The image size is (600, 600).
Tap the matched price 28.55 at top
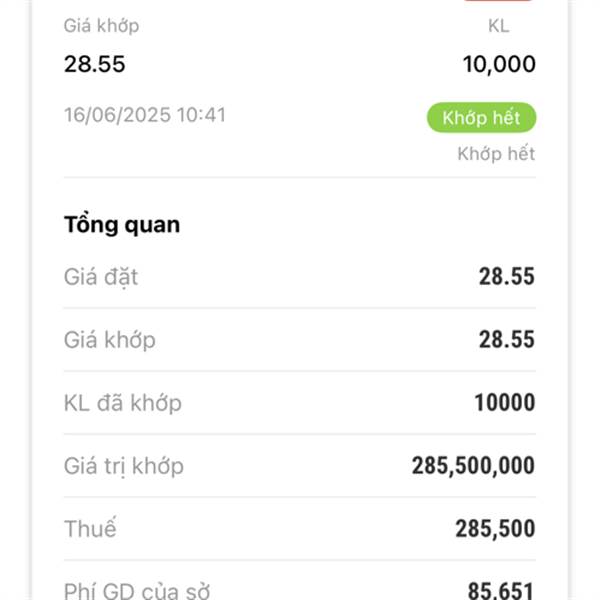click(95, 64)
